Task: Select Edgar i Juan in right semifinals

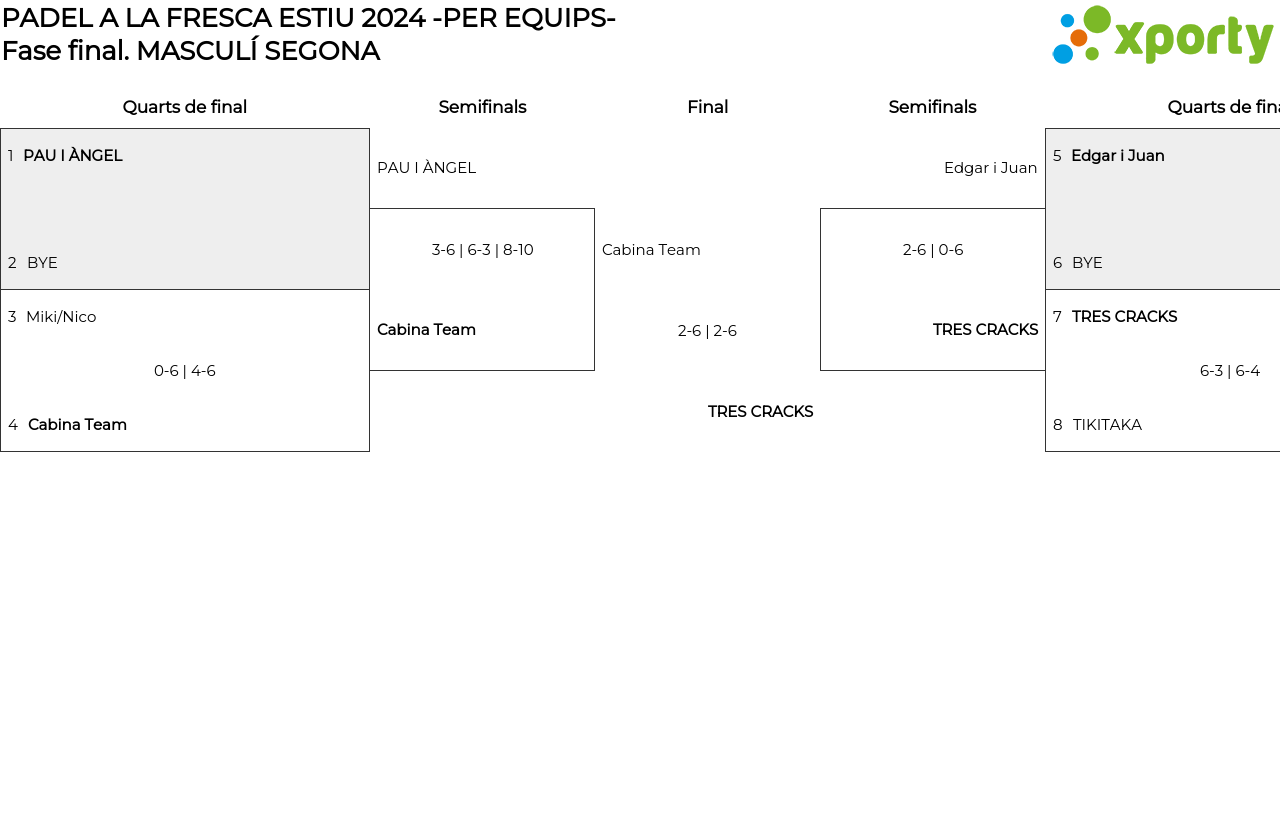Action: coord(990,168)
